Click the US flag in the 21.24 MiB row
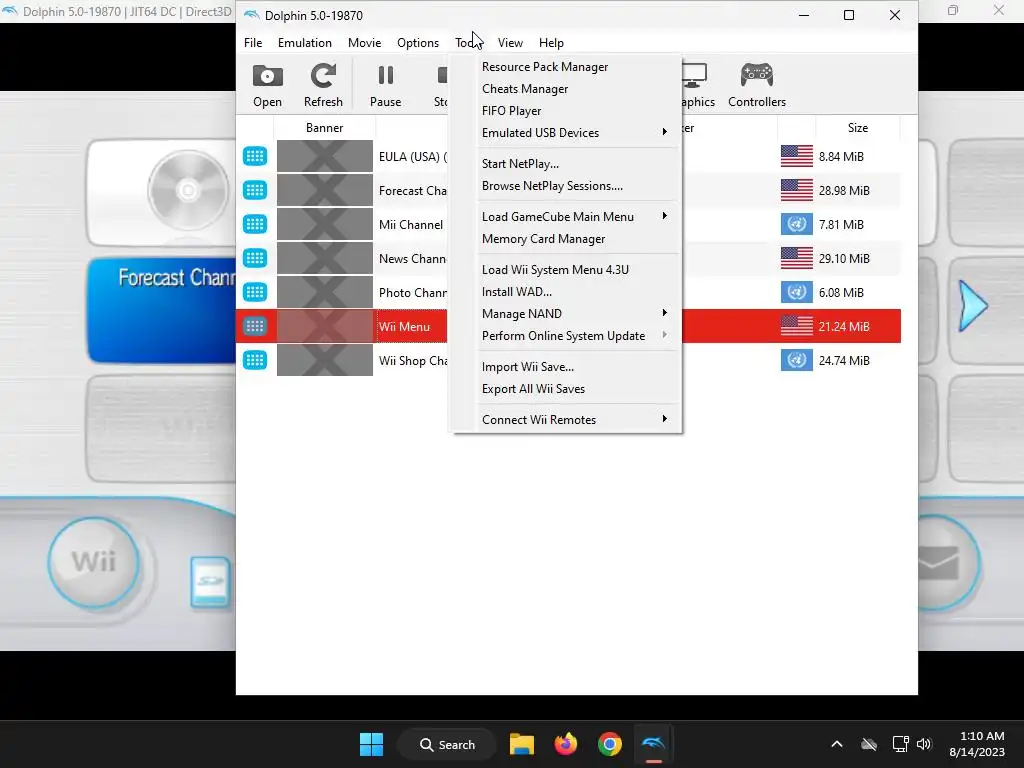The height and width of the screenshot is (768, 1024). point(797,326)
